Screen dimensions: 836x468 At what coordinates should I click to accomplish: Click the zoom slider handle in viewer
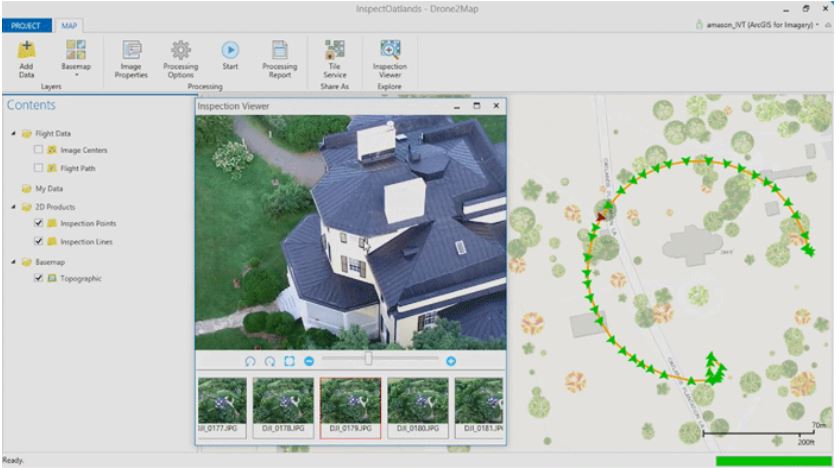[x=368, y=359]
